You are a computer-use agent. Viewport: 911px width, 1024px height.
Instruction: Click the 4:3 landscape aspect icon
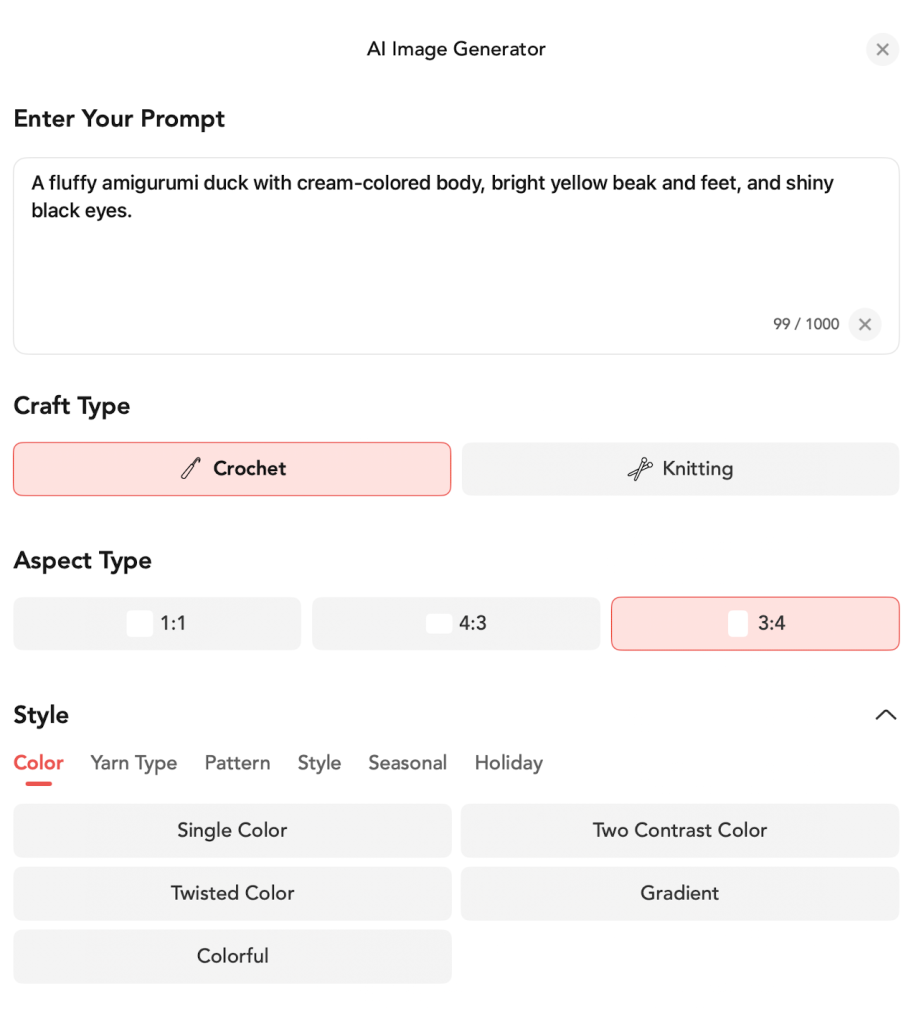(439, 624)
